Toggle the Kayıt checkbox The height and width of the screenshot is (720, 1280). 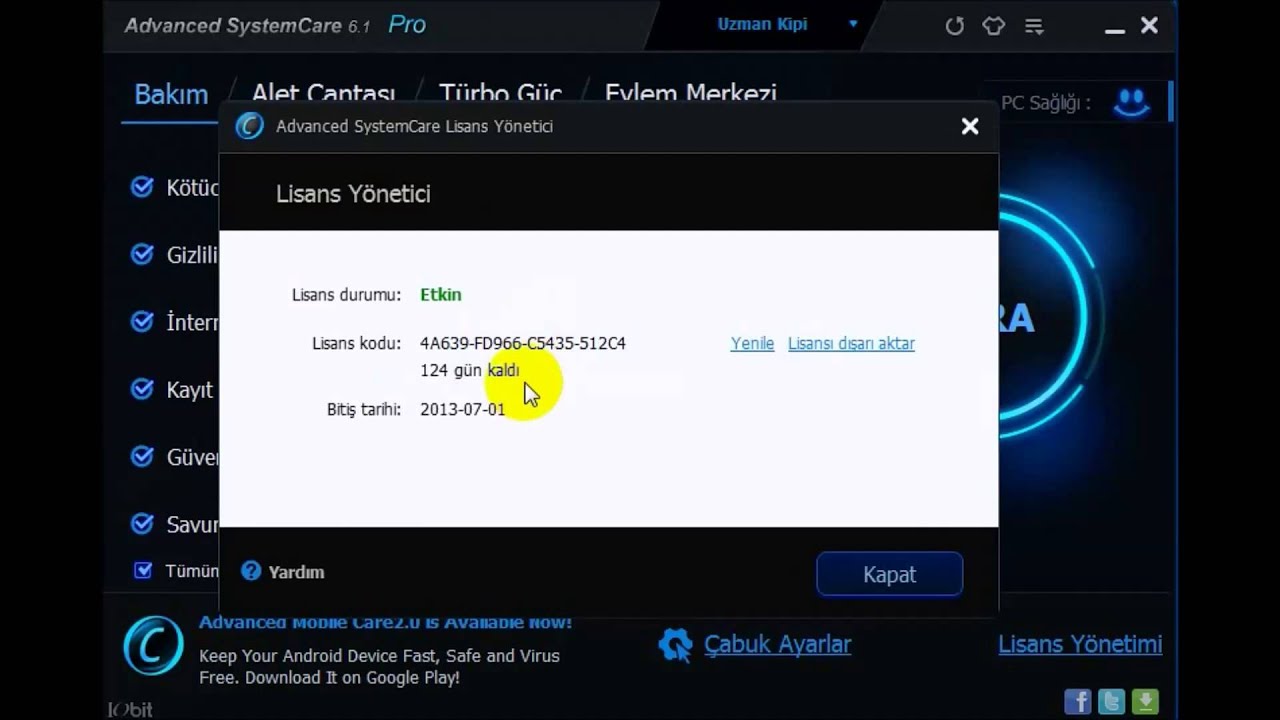[x=142, y=388]
